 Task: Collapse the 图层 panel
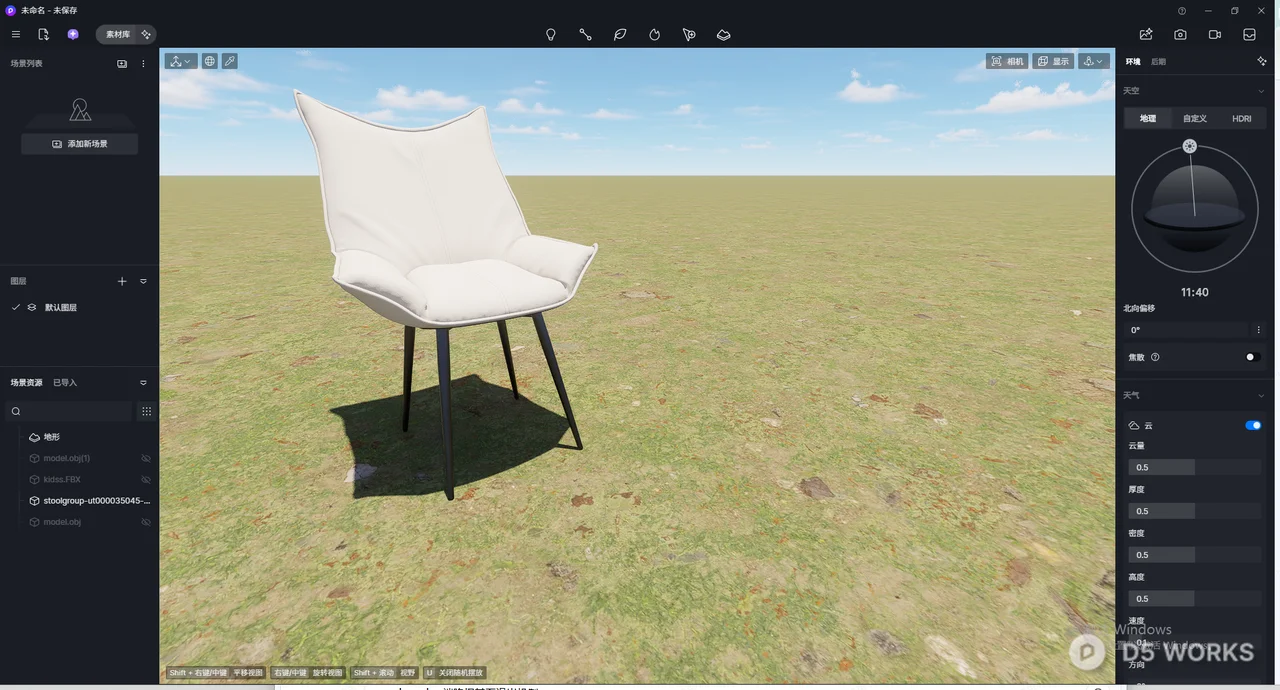tap(143, 281)
